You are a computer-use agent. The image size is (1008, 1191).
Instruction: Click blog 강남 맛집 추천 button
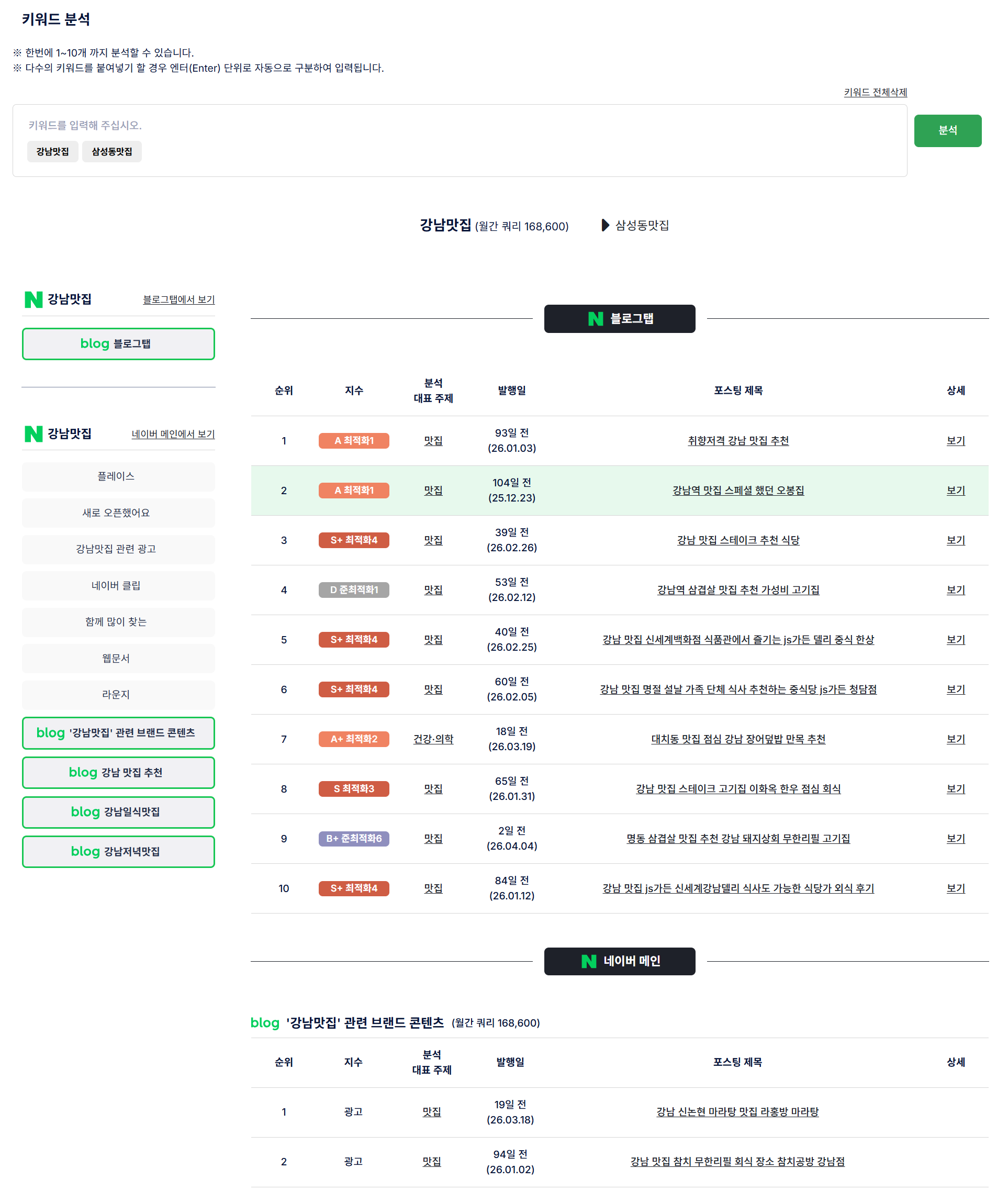click(x=118, y=772)
